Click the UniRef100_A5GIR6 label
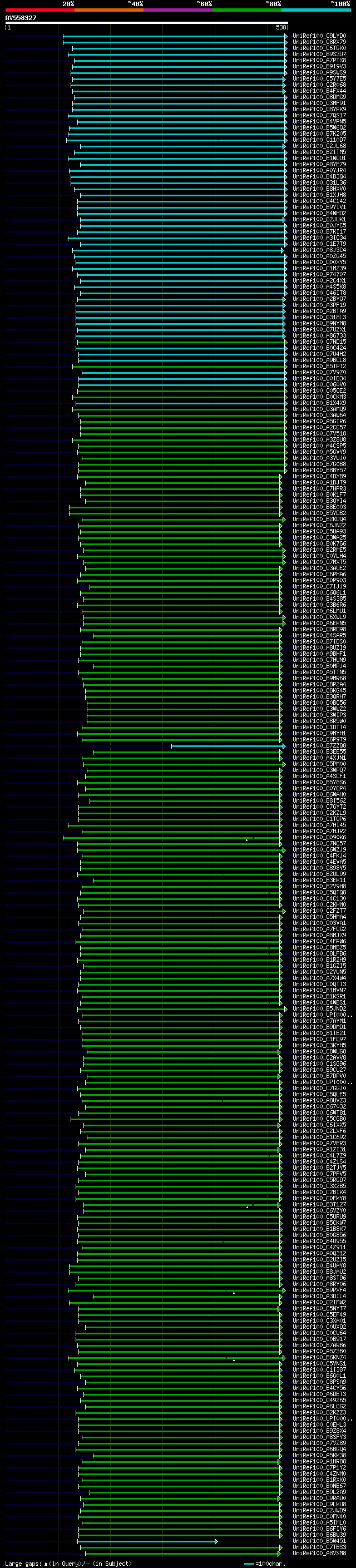Screen dimensions: 356x1568 pyautogui.click(x=319, y=421)
